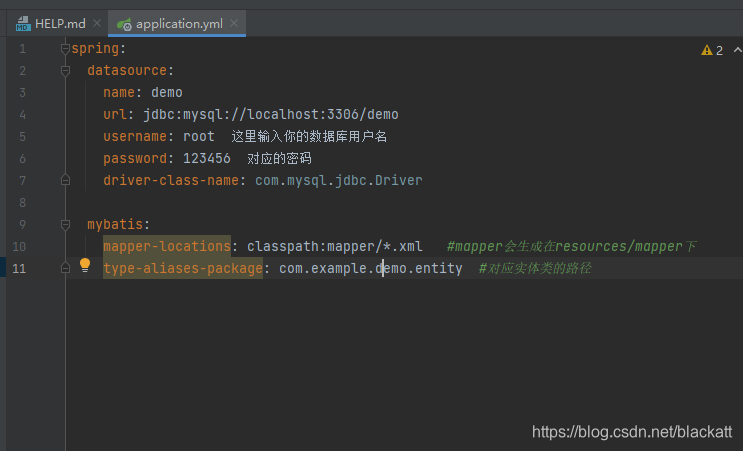Collapse the datasource block fold marker
Screen dimensions: 743x451
point(65,71)
